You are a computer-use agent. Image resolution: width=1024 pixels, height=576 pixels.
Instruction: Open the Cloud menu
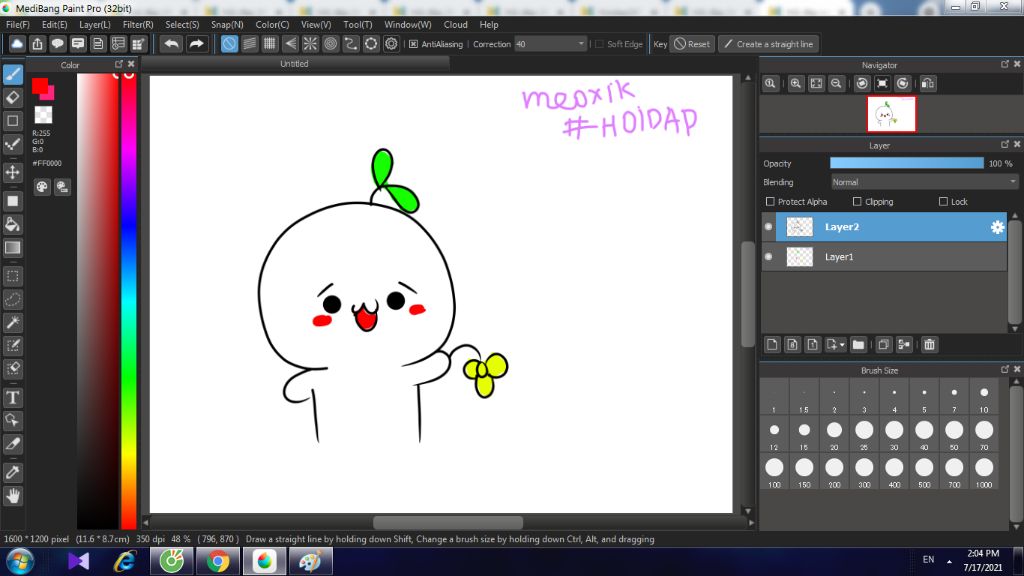[x=455, y=24]
